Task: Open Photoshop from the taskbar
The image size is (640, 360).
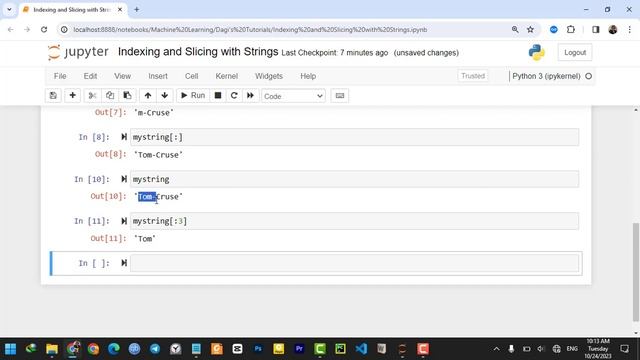Action: pos(258,349)
